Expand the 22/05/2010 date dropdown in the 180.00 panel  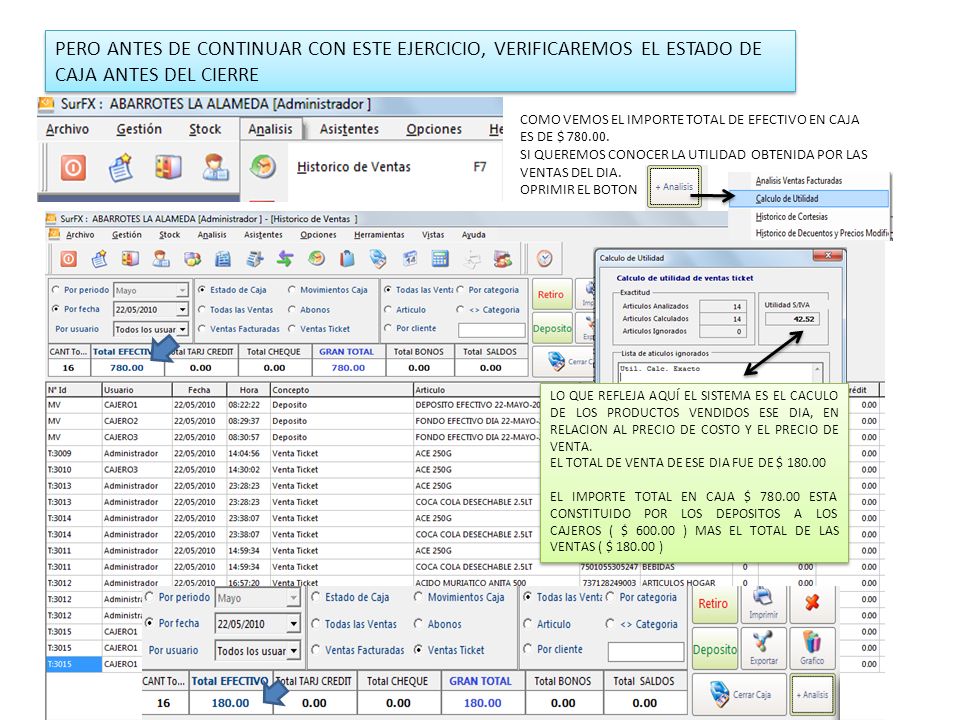(x=293, y=624)
